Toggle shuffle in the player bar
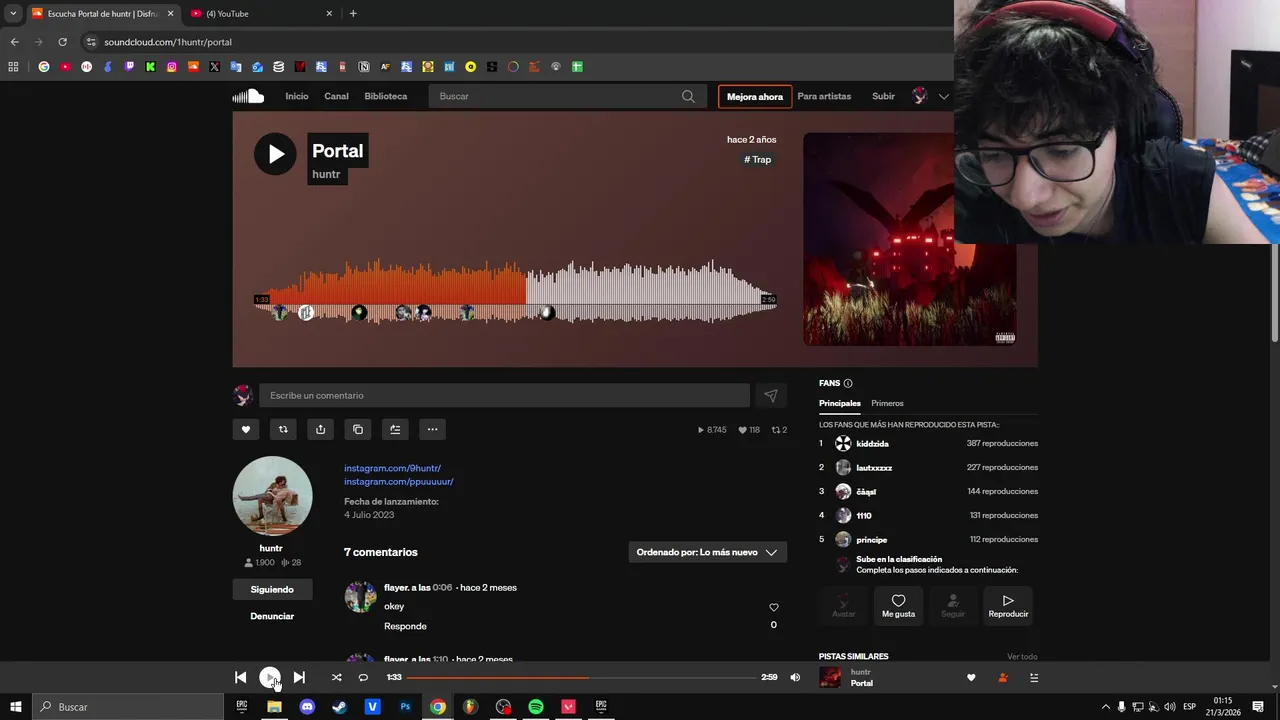 coord(336,677)
